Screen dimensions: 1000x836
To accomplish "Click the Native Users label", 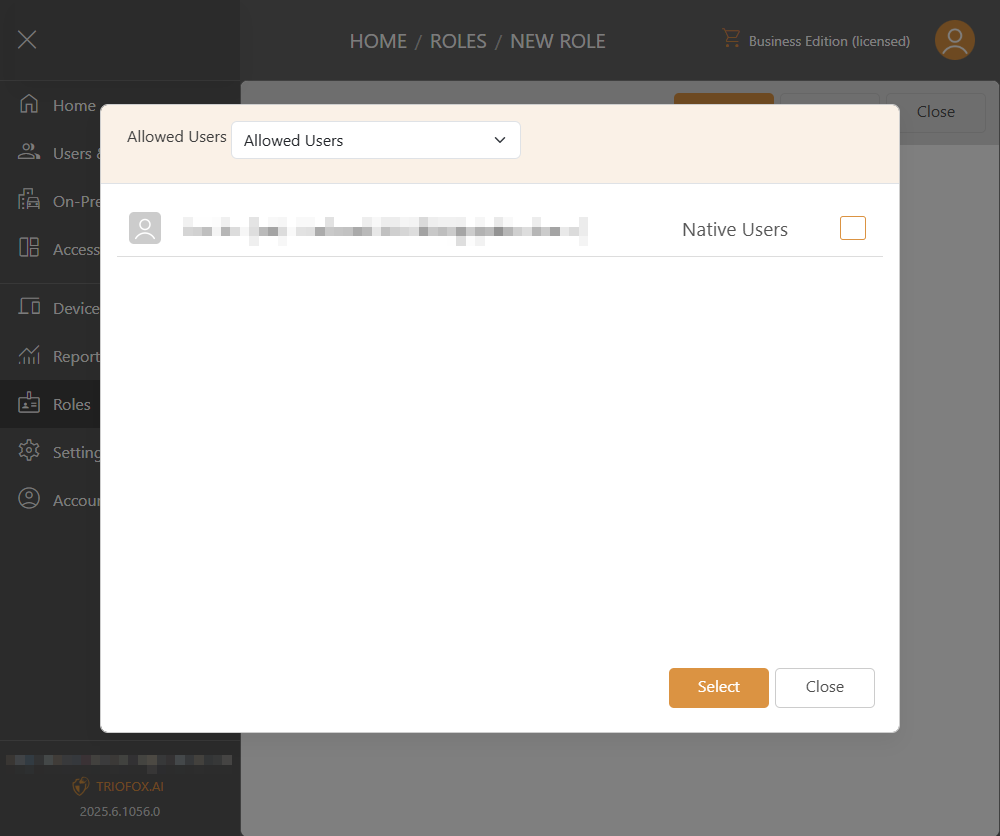I will (x=735, y=229).
